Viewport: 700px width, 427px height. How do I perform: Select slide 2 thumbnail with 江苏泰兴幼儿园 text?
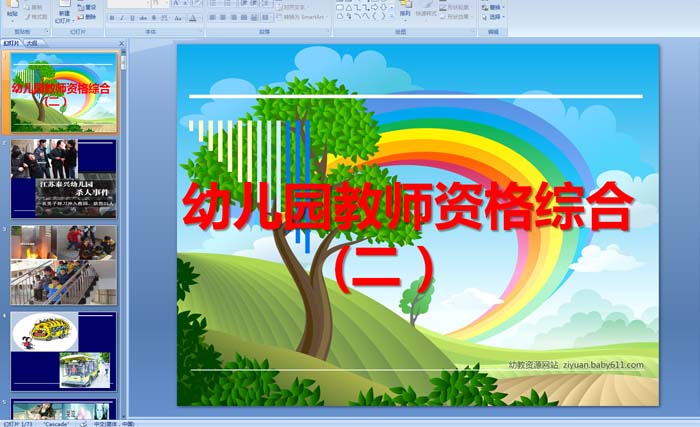pos(63,179)
